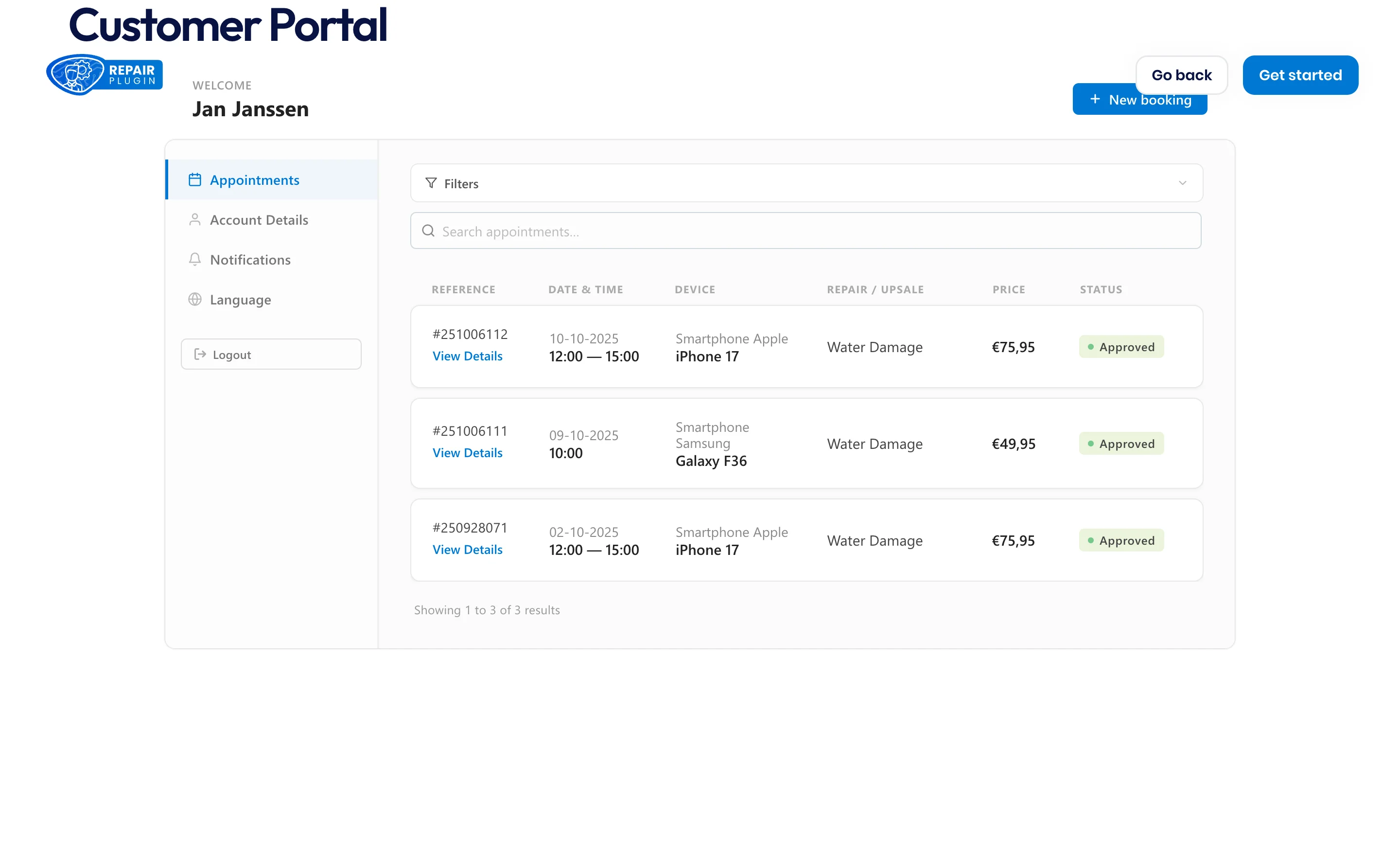Screen dimensions: 1400x854
Task: Expand the Filters panel chevron
Action: (1182, 183)
